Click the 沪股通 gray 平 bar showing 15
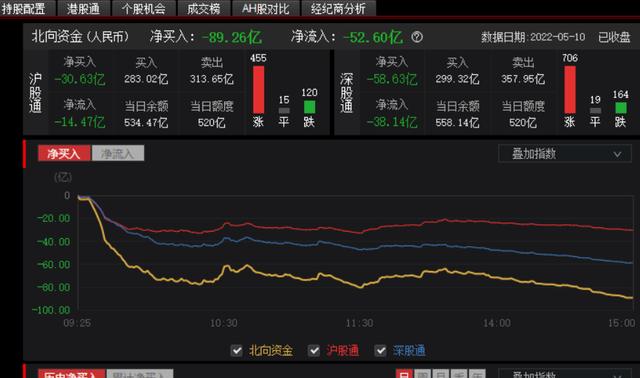Image resolution: width=640 pixels, height=378 pixels. (x=284, y=110)
